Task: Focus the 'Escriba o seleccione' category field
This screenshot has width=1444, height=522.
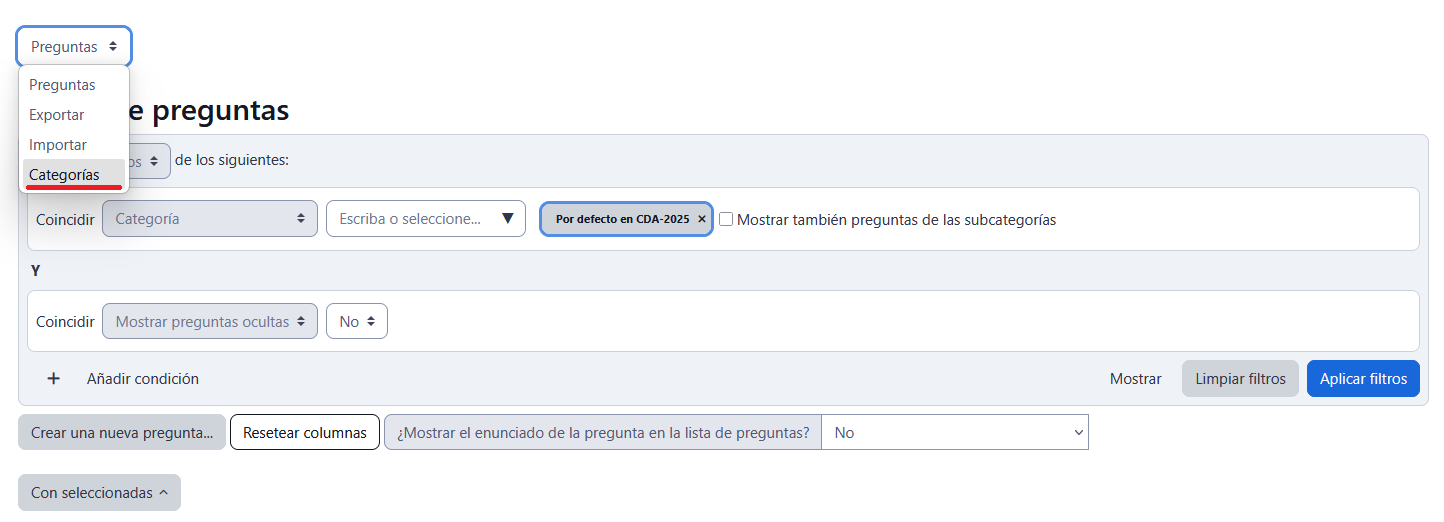Action: 410,219
